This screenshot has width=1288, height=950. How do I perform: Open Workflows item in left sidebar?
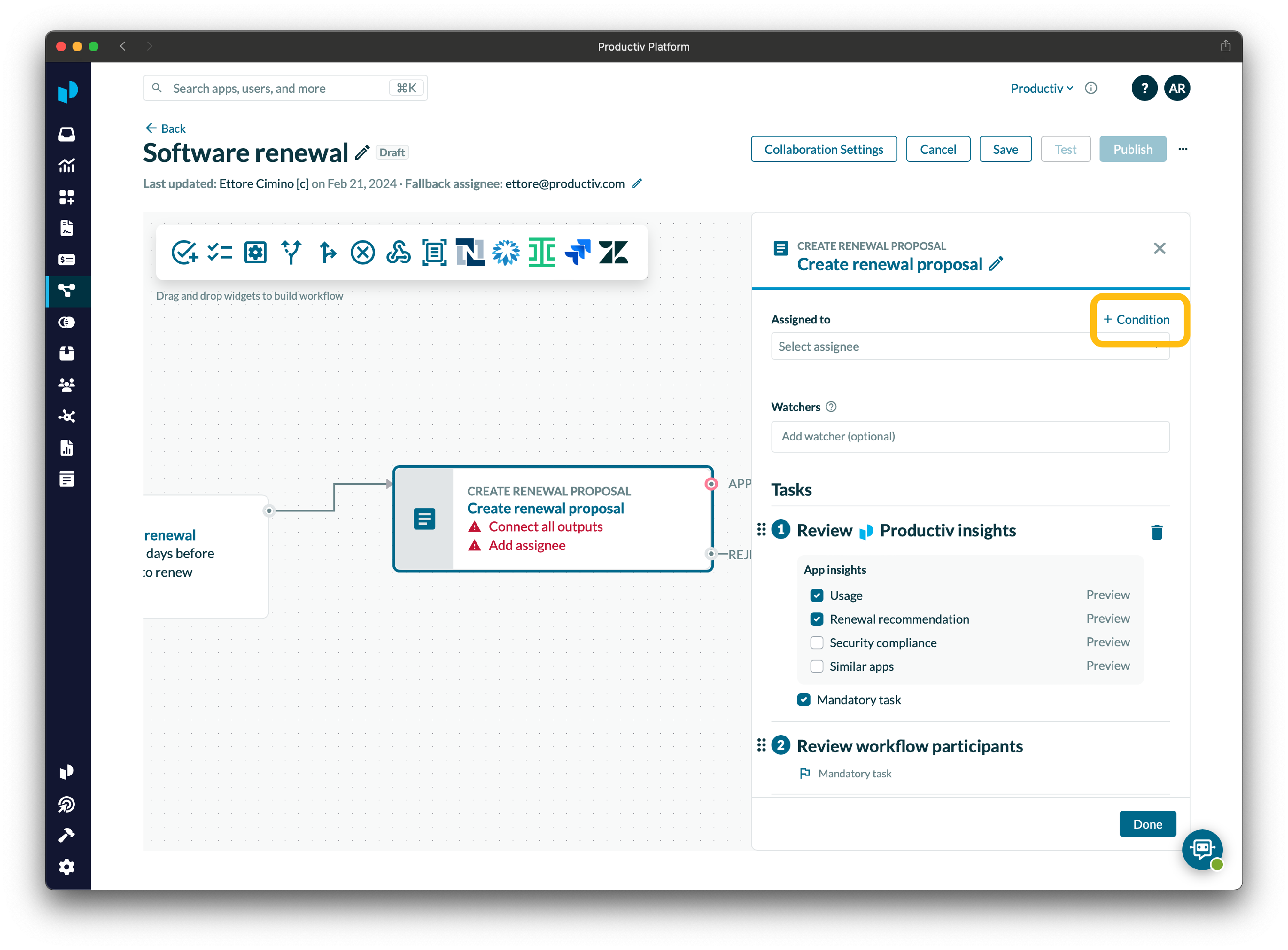(67, 291)
